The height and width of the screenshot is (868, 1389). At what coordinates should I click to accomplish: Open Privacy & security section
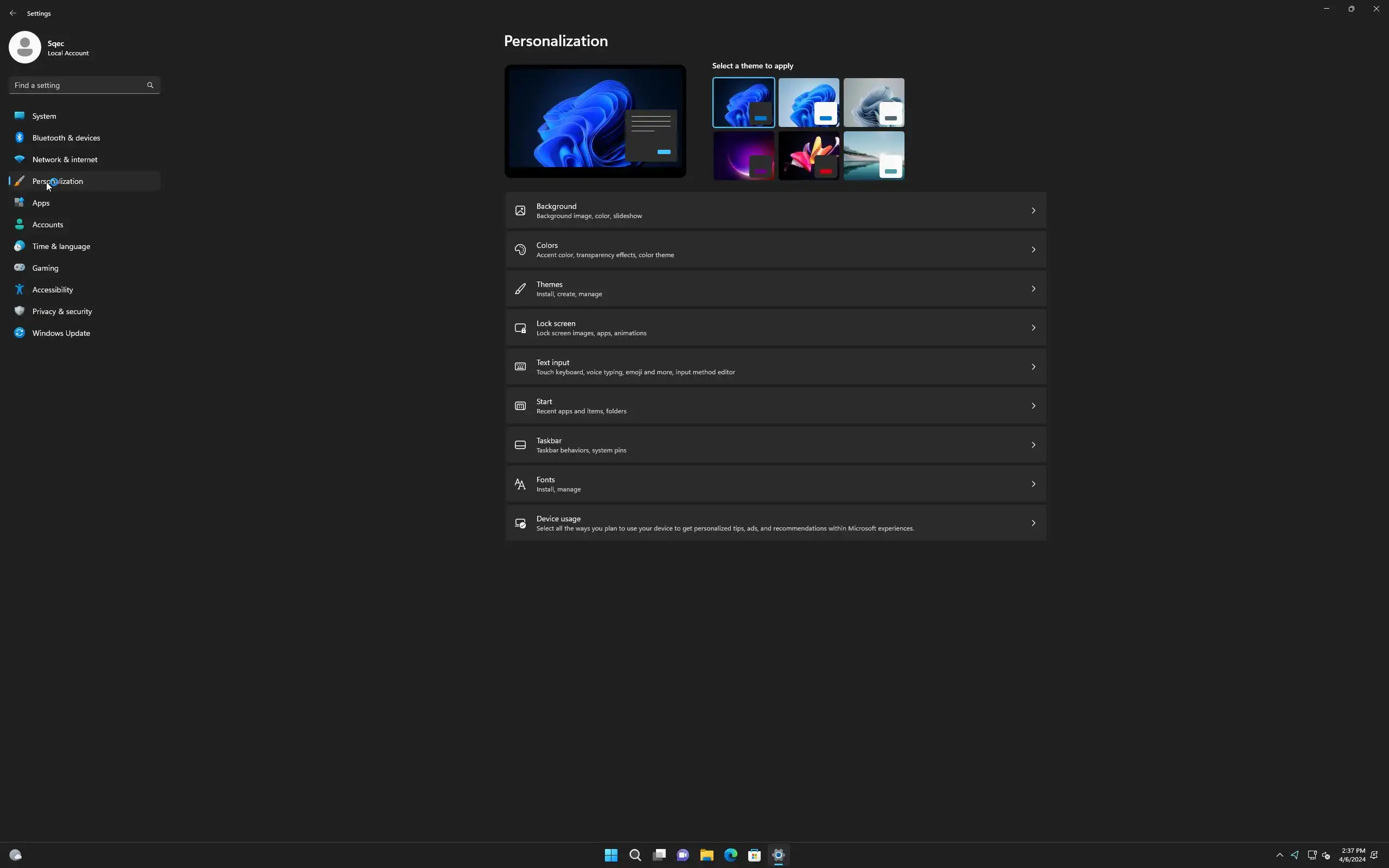pyautogui.click(x=62, y=311)
